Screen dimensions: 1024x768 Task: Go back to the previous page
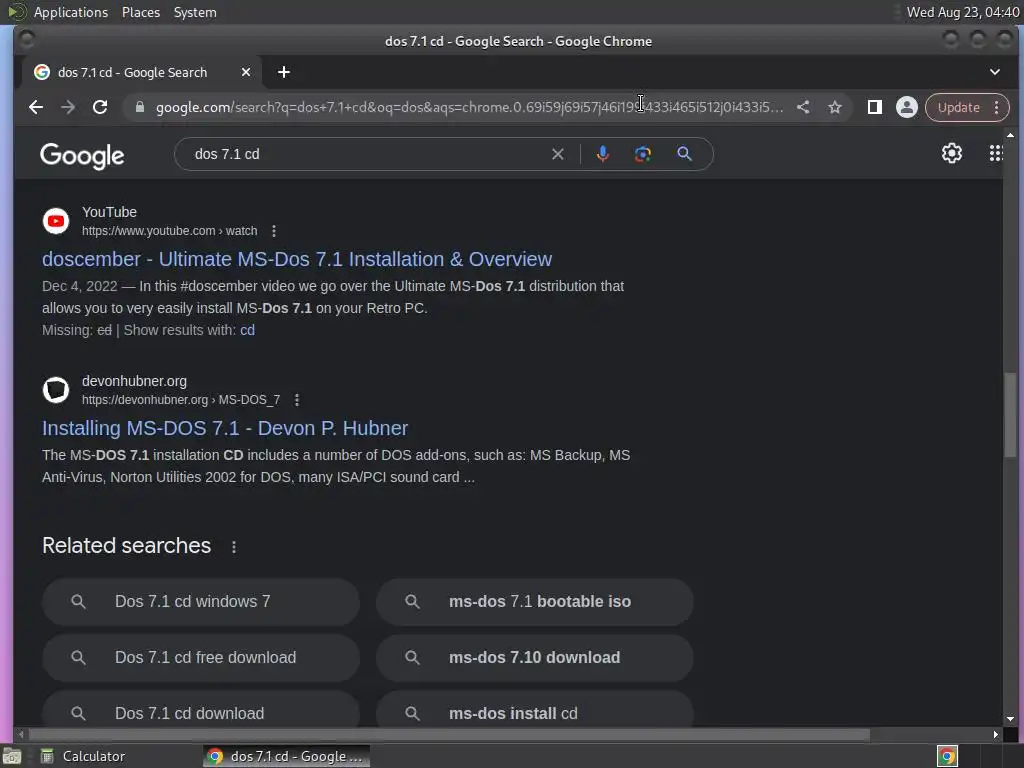point(36,107)
